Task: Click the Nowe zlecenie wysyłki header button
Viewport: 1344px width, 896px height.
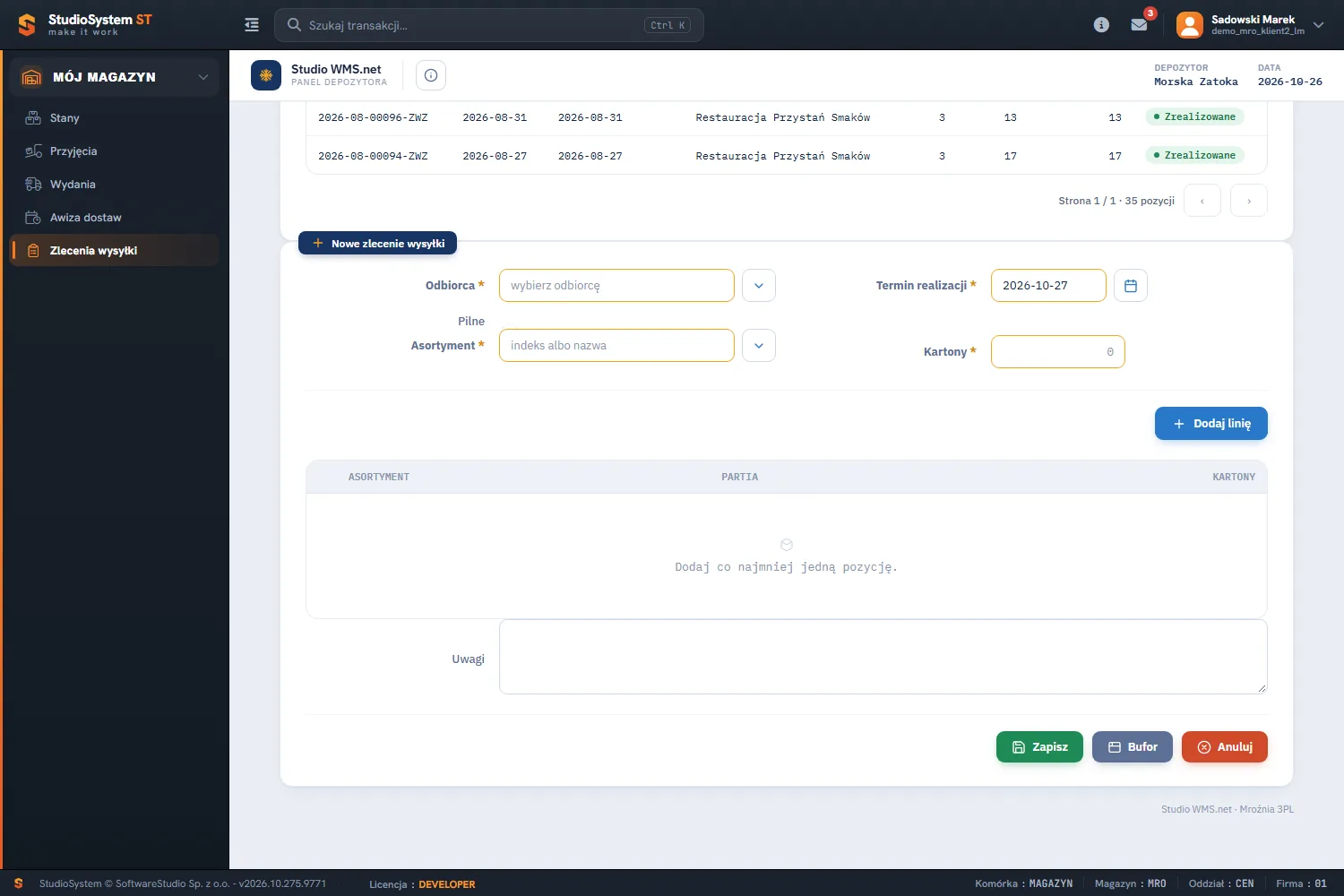Action: pyautogui.click(x=378, y=244)
